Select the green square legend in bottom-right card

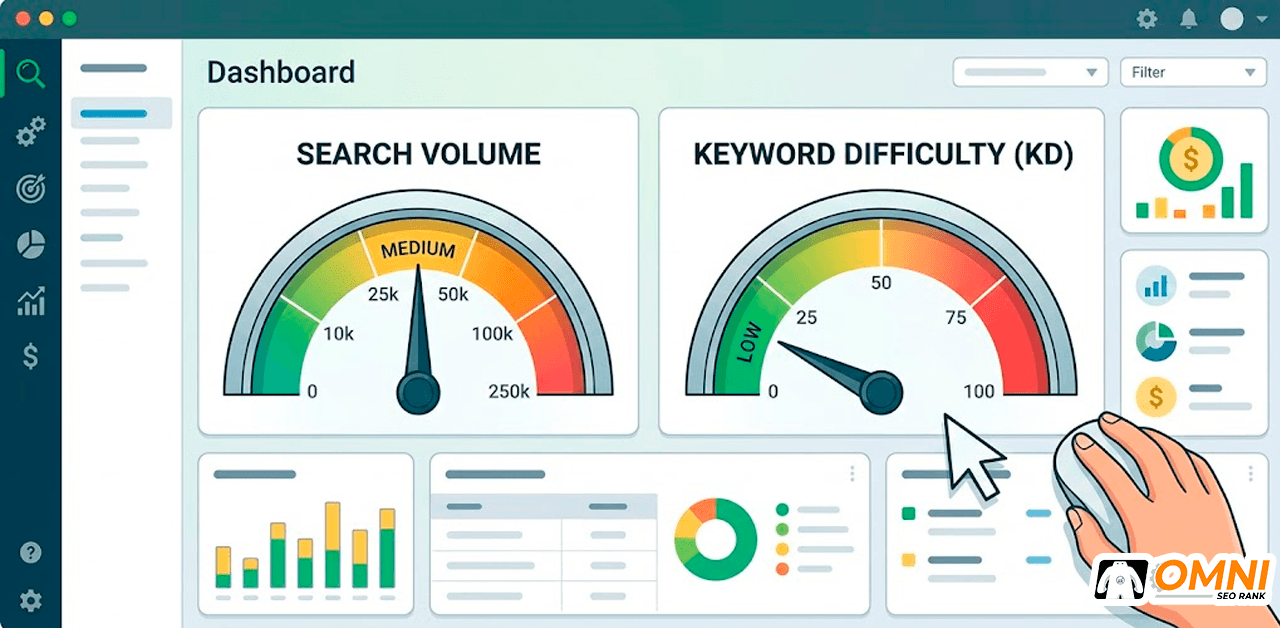pos(909,513)
